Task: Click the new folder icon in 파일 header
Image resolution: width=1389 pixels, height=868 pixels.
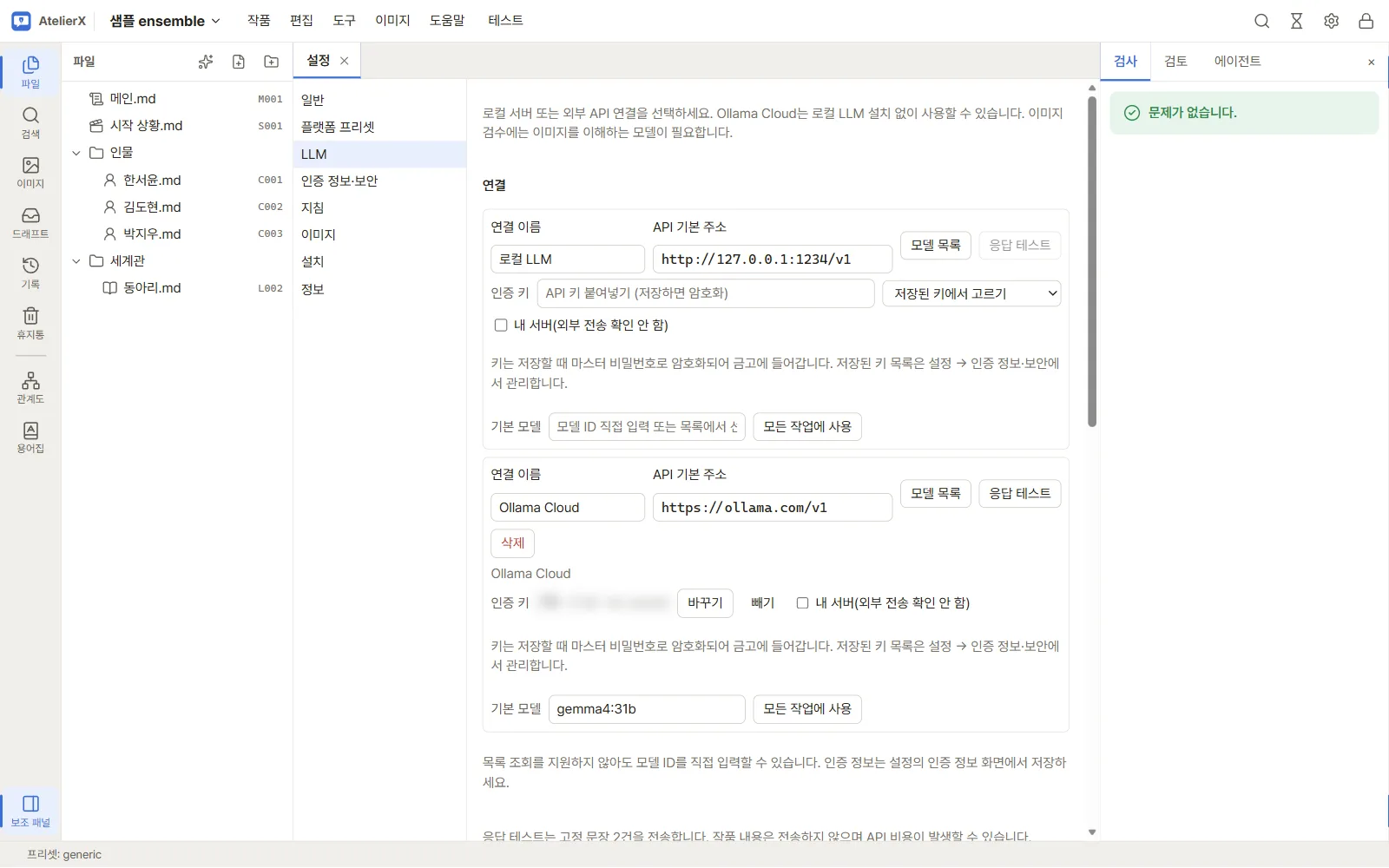Action: pyautogui.click(x=272, y=62)
